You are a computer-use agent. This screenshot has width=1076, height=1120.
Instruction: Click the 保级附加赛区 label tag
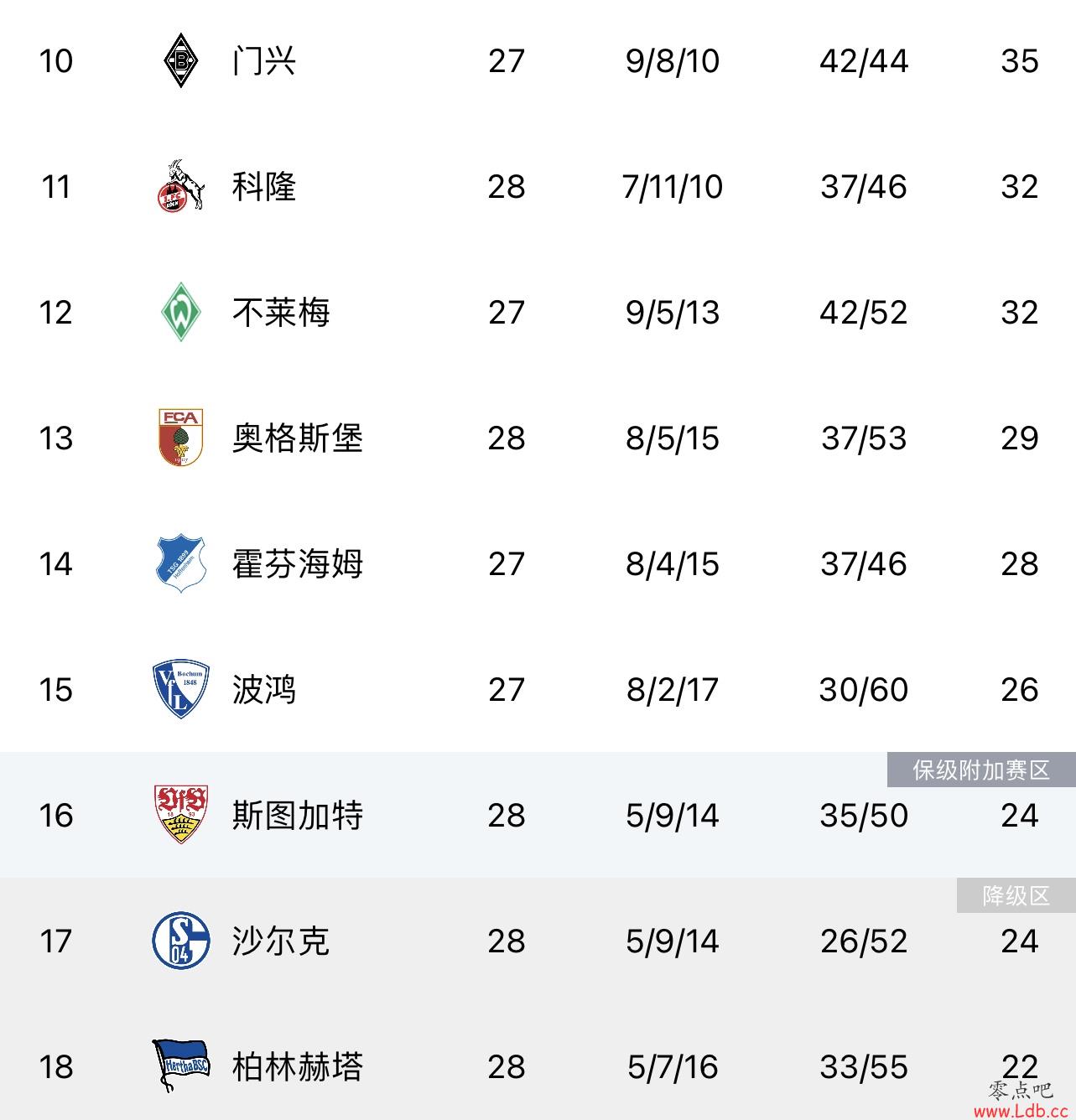[x=981, y=770]
